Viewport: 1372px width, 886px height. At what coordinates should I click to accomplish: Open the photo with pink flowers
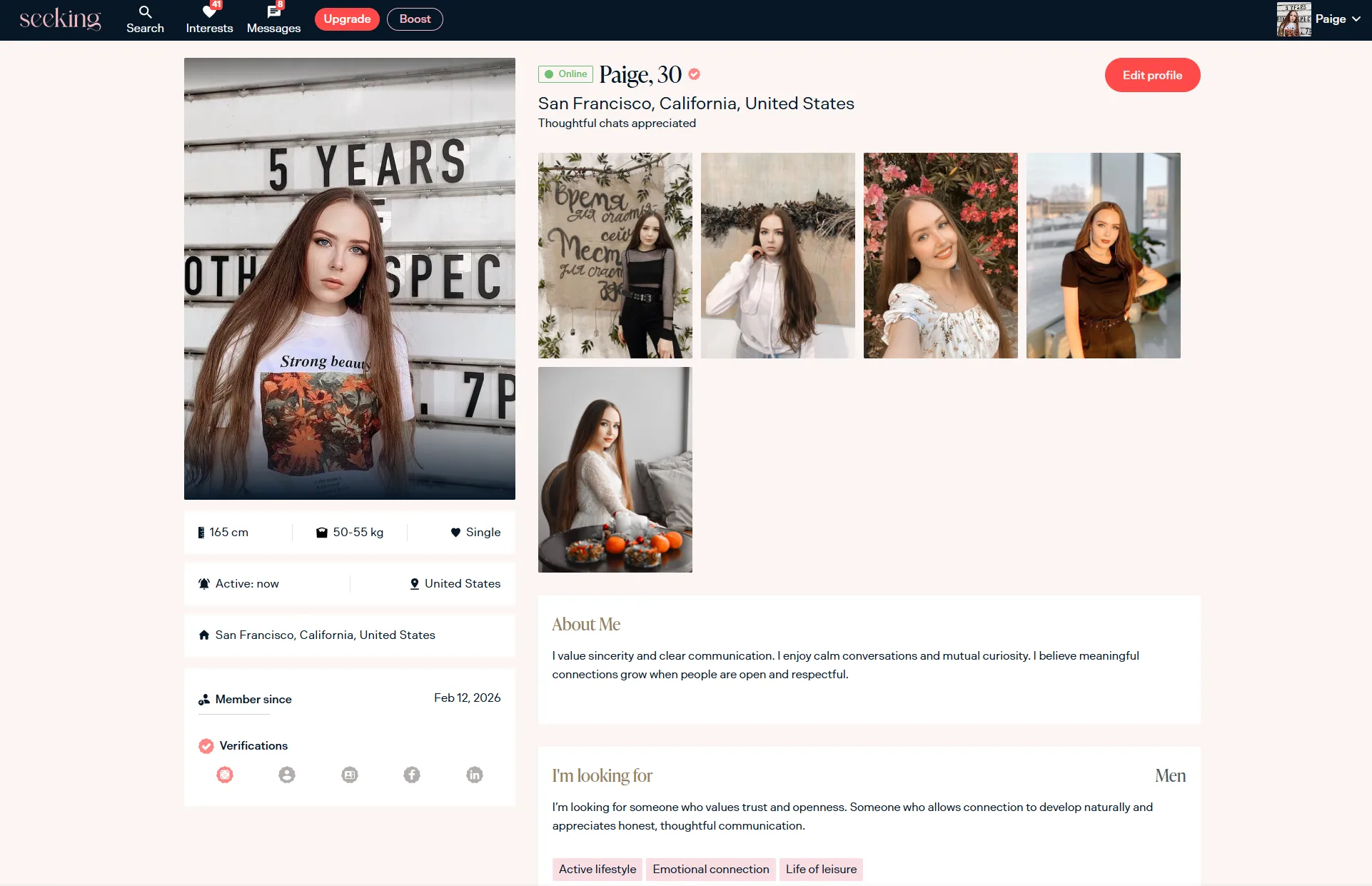click(940, 256)
